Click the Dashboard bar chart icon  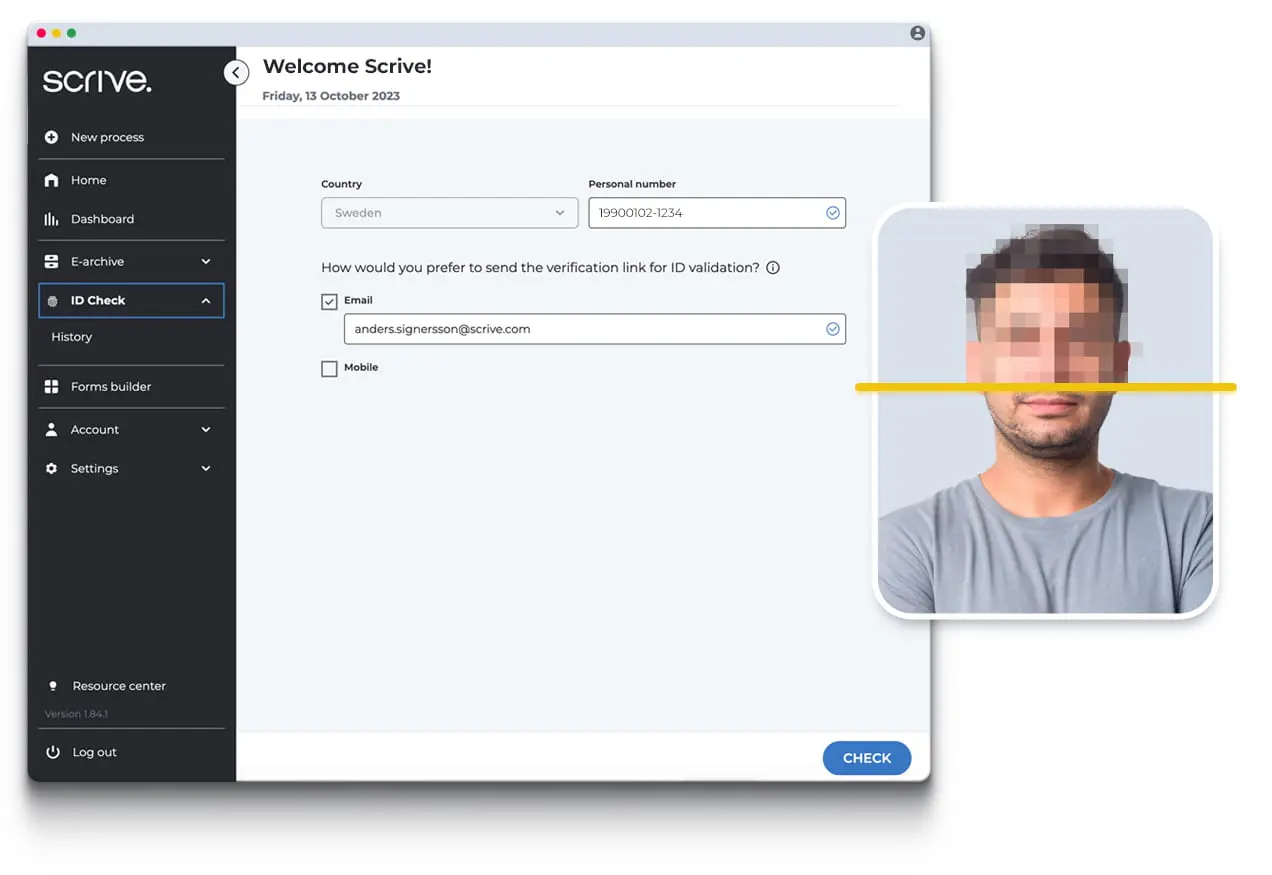(x=52, y=219)
